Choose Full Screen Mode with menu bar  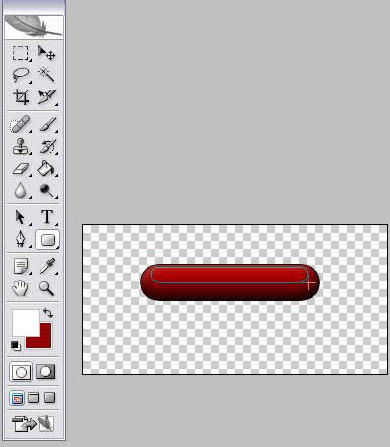[x=34, y=398]
